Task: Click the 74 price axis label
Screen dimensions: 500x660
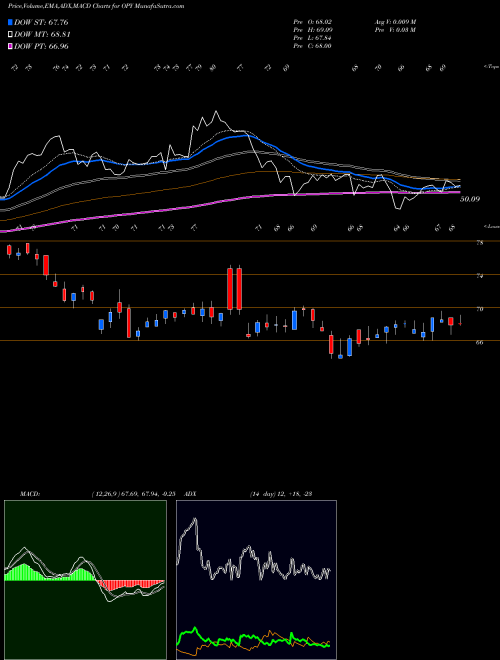Action: (x=479, y=276)
